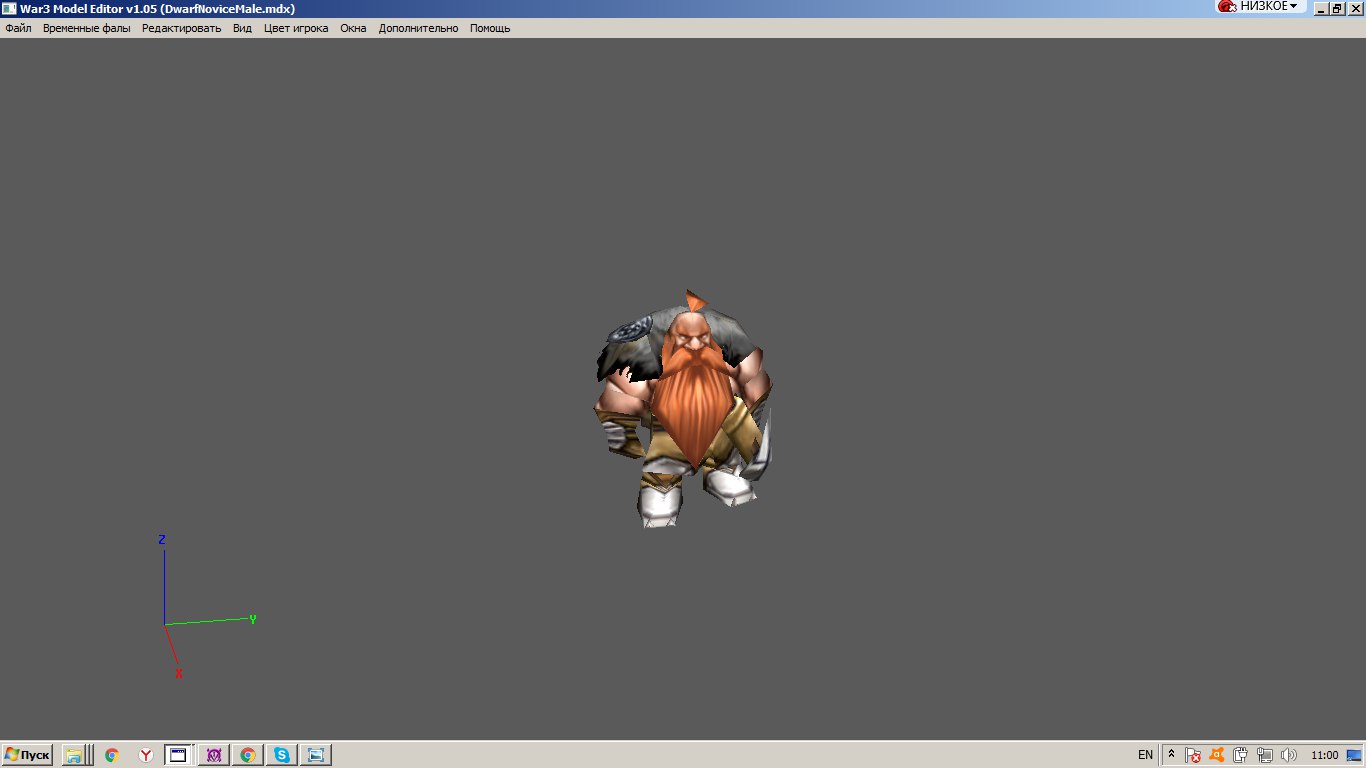The height and width of the screenshot is (768, 1366).
Task: Open the НИЗКОЕ dropdown arrow
Action: (x=1293, y=6)
